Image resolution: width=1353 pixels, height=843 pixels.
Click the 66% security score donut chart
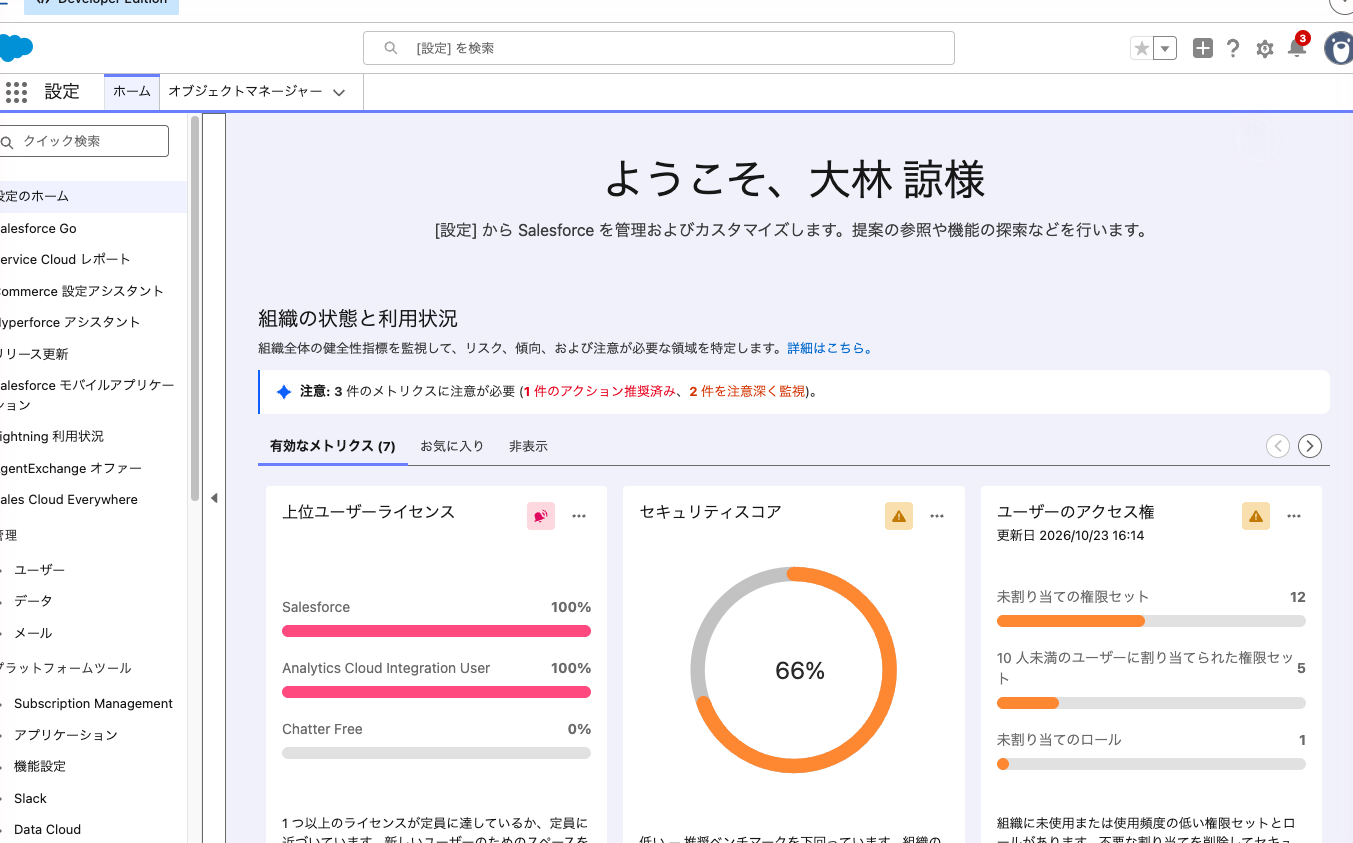794,670
